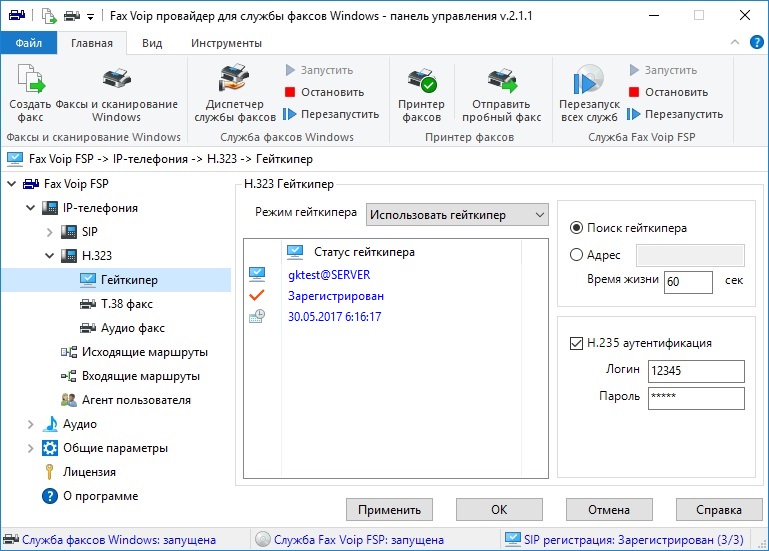Open the Файл tab
The height and width of the screenshot is (551, 769).
28,43
